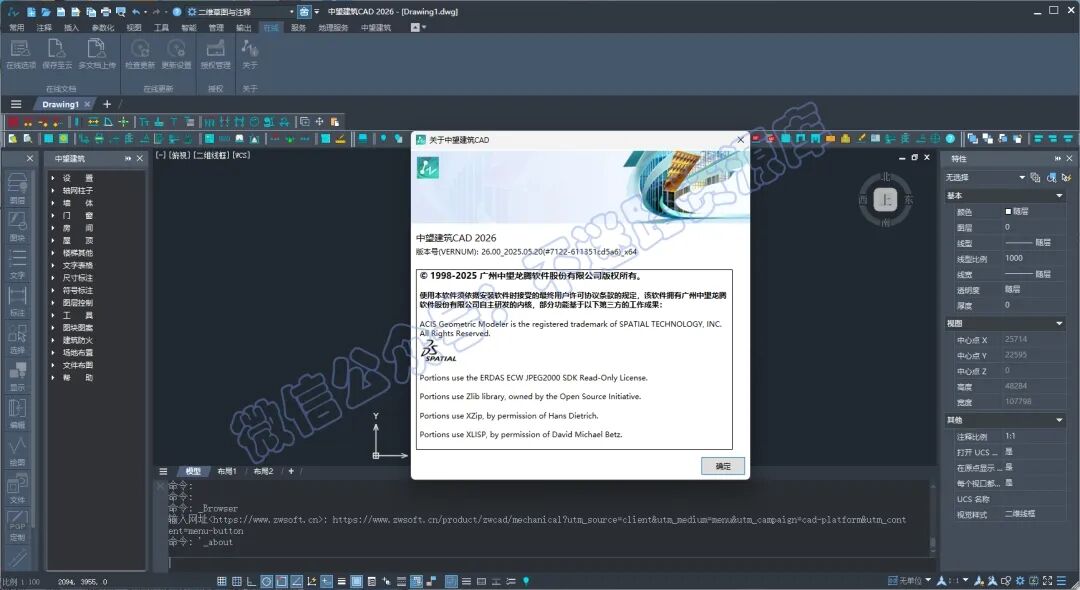1080x590 pixels.
Task: Click the New file icon in quick access toolbar
Action: tap(32, 12)
